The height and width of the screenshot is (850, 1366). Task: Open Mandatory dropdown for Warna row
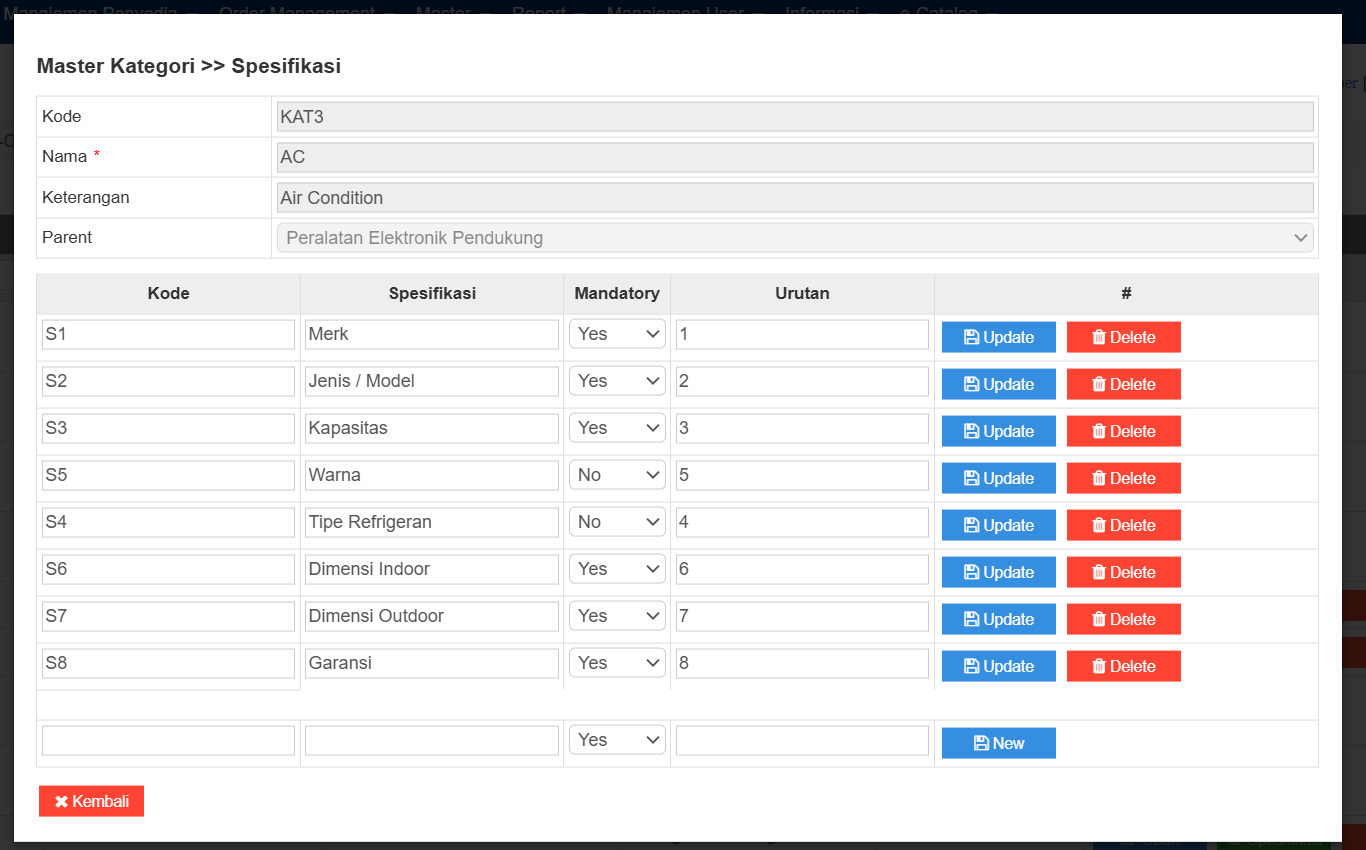coord(617,475)
